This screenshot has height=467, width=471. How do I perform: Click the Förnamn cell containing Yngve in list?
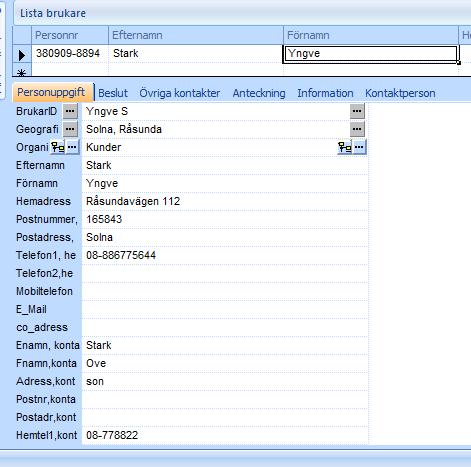pyautogui.click(x=371, y=54)
